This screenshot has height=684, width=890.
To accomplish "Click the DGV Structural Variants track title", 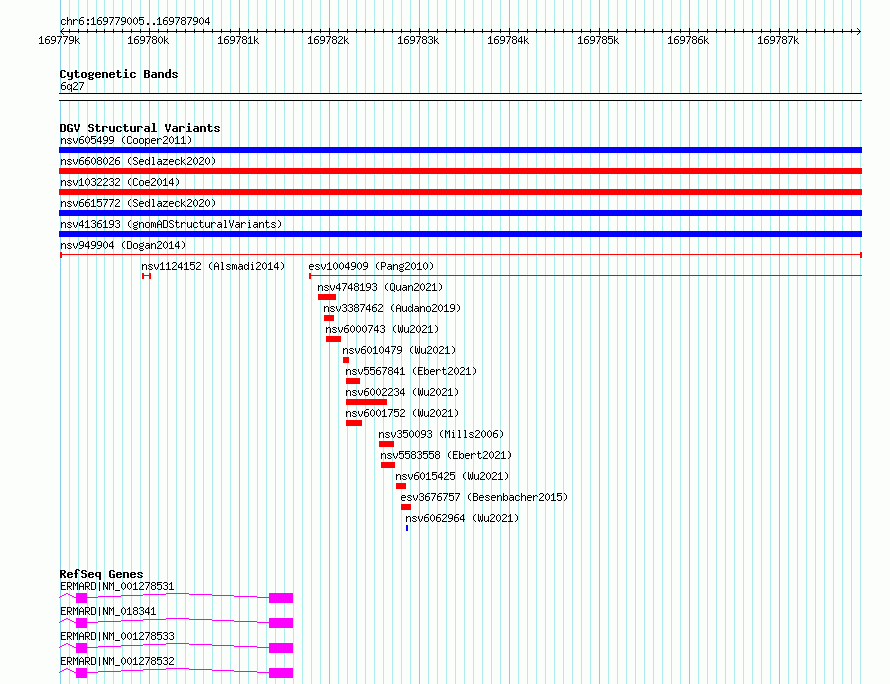I will pyautogui.click(x=140, y=128).
